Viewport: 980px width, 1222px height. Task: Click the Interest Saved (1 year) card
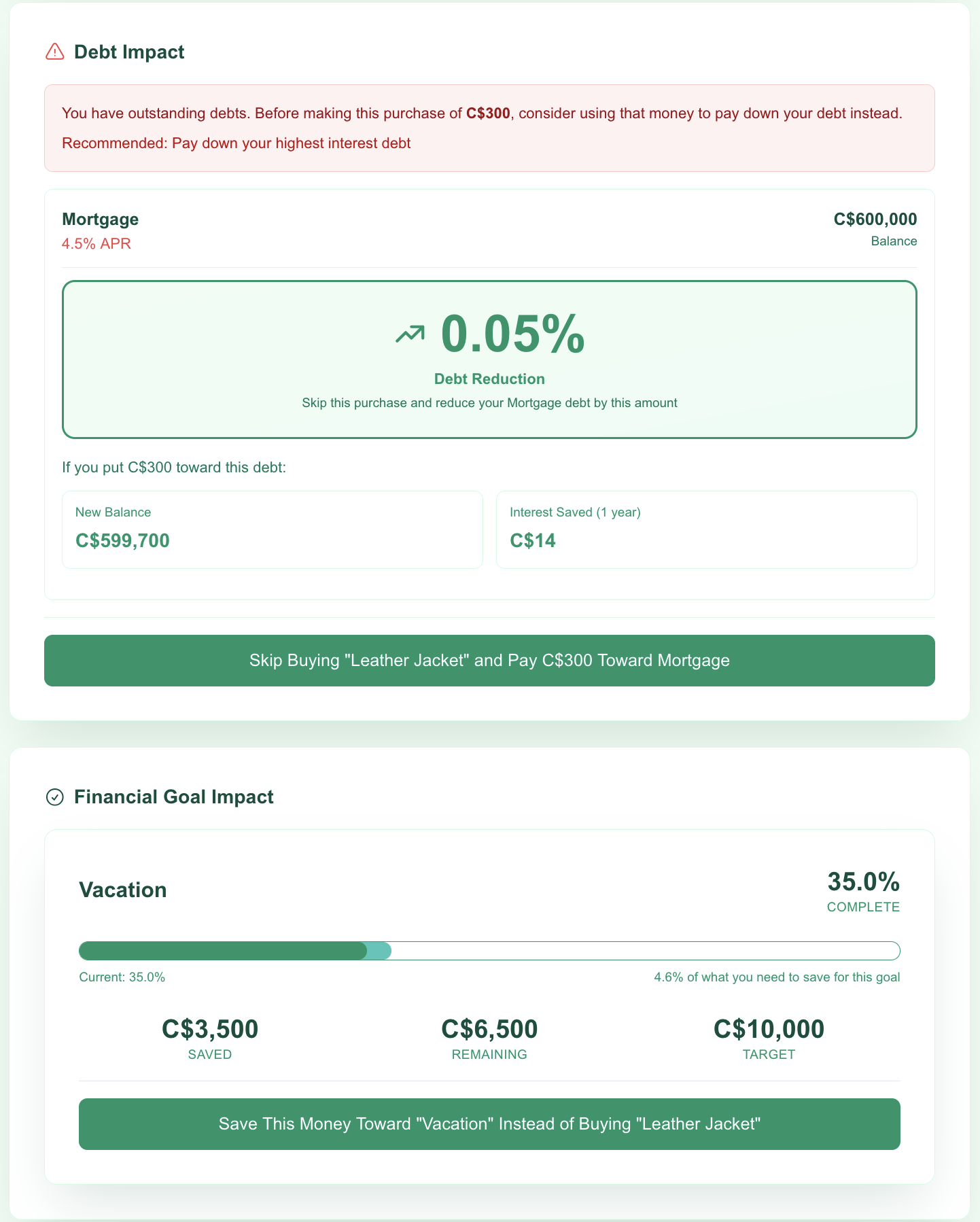[706, 529]
